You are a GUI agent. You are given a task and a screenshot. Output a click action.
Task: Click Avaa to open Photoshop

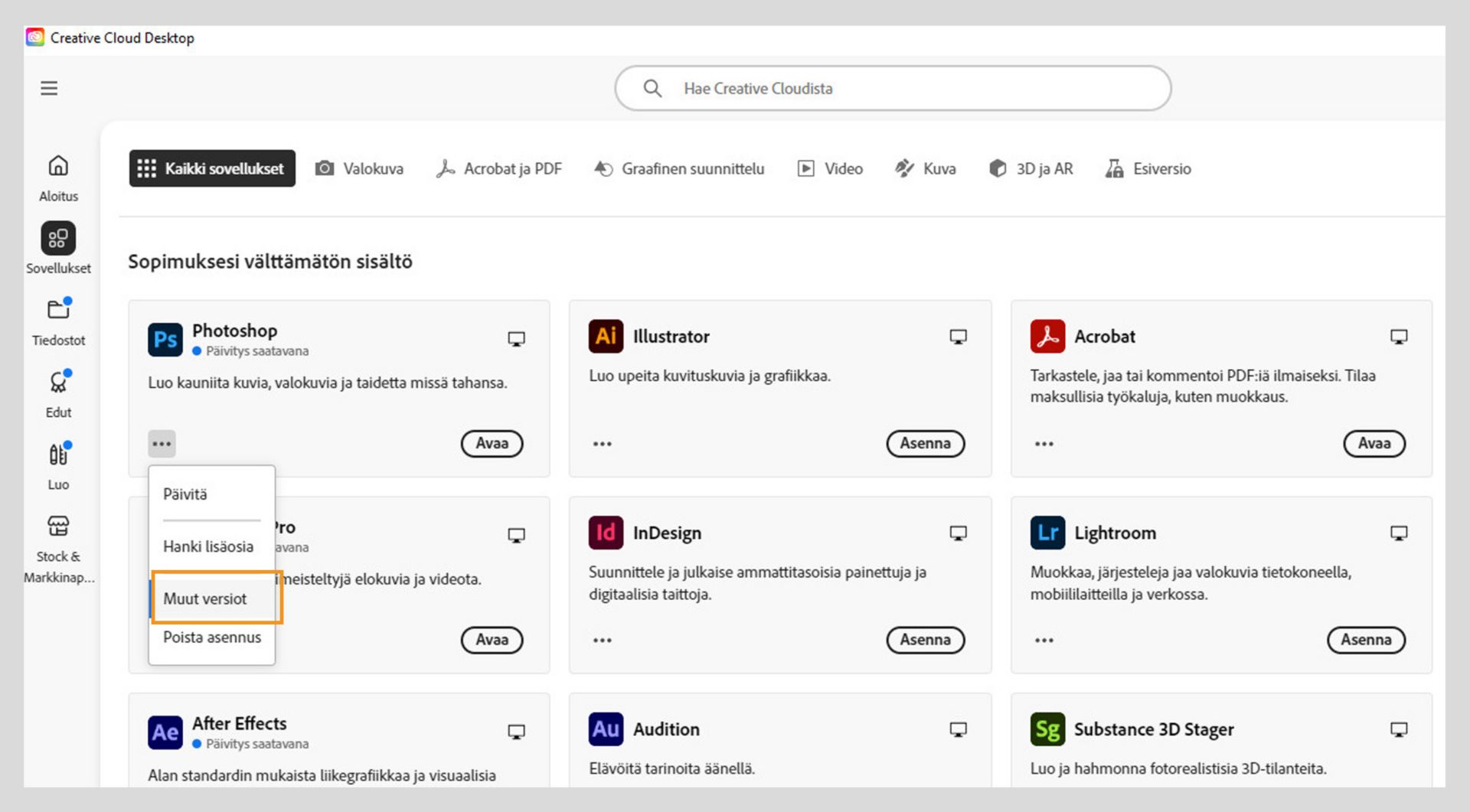492,444
